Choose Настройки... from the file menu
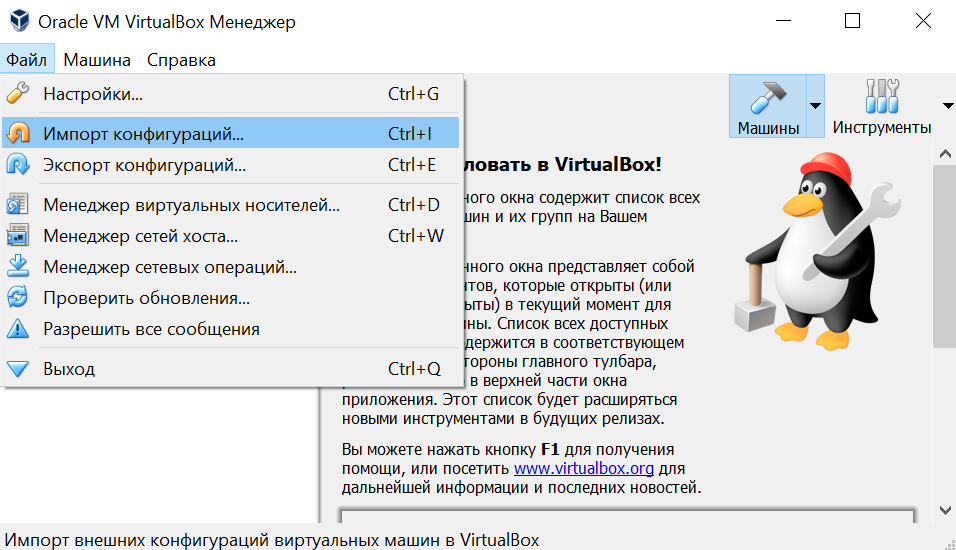This screenshot has height=550, width=956. click(x=230, y=94)
